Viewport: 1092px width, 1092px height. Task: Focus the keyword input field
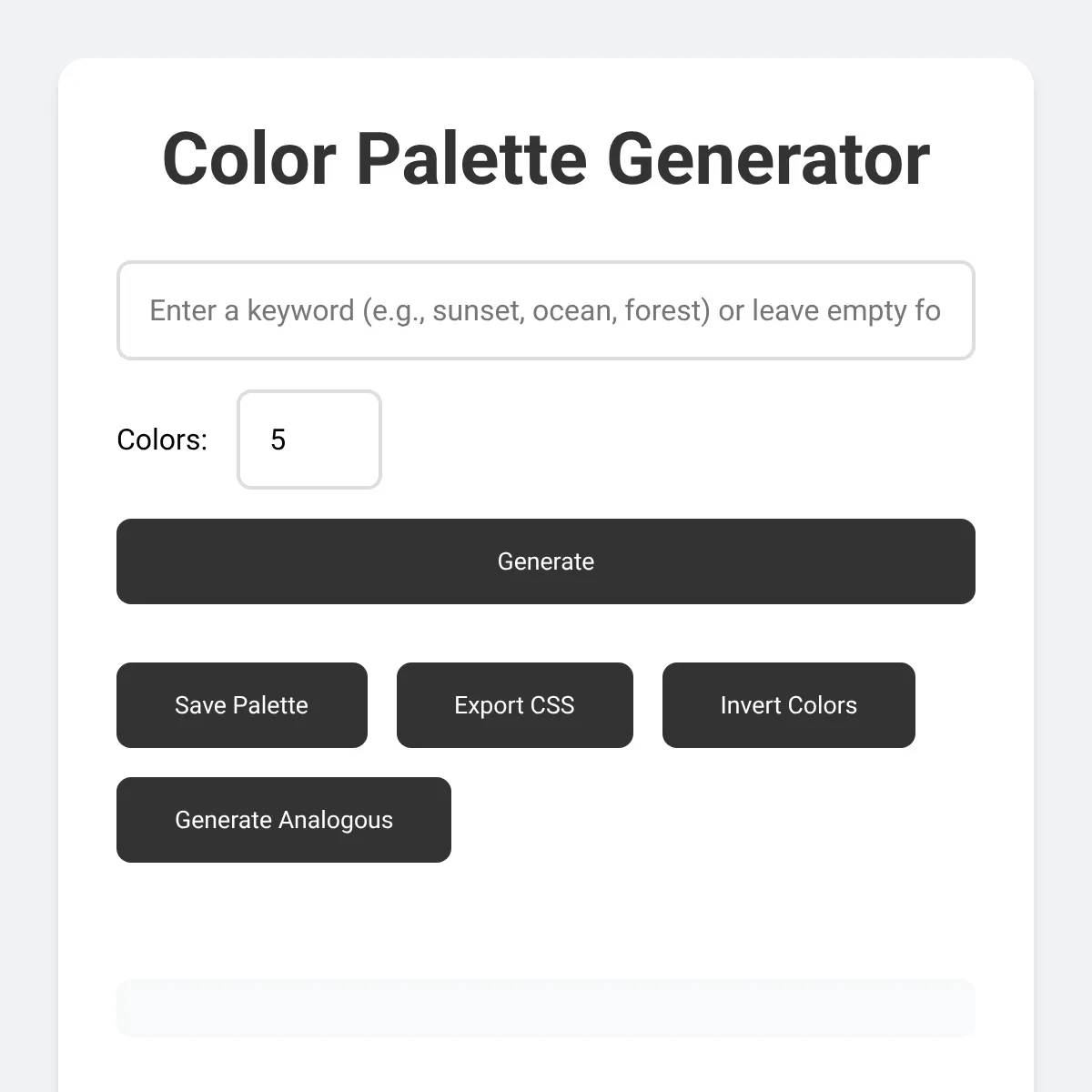[546, 310]
